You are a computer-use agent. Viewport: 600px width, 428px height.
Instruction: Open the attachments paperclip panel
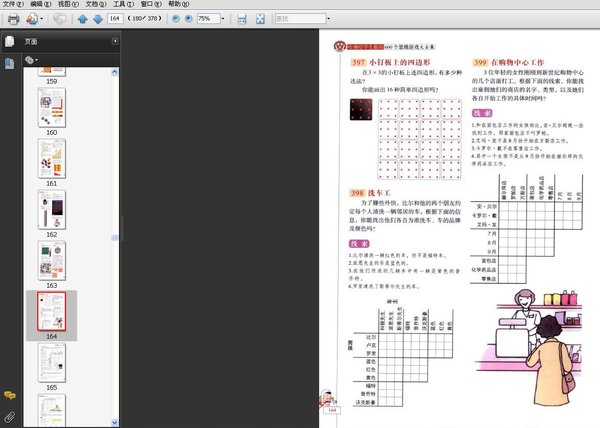(9, 414)
